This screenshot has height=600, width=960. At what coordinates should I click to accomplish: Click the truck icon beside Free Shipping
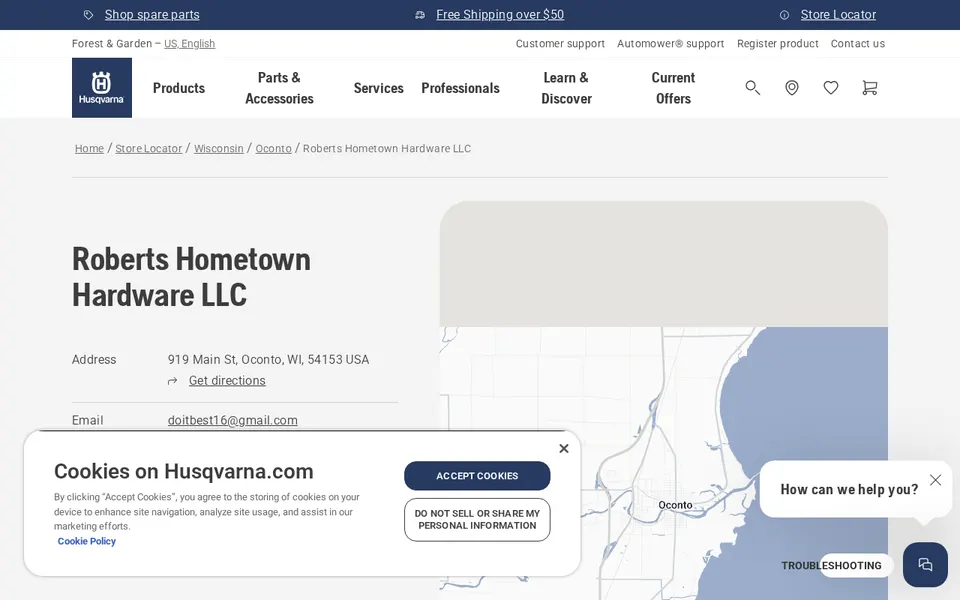coord(420,15)
